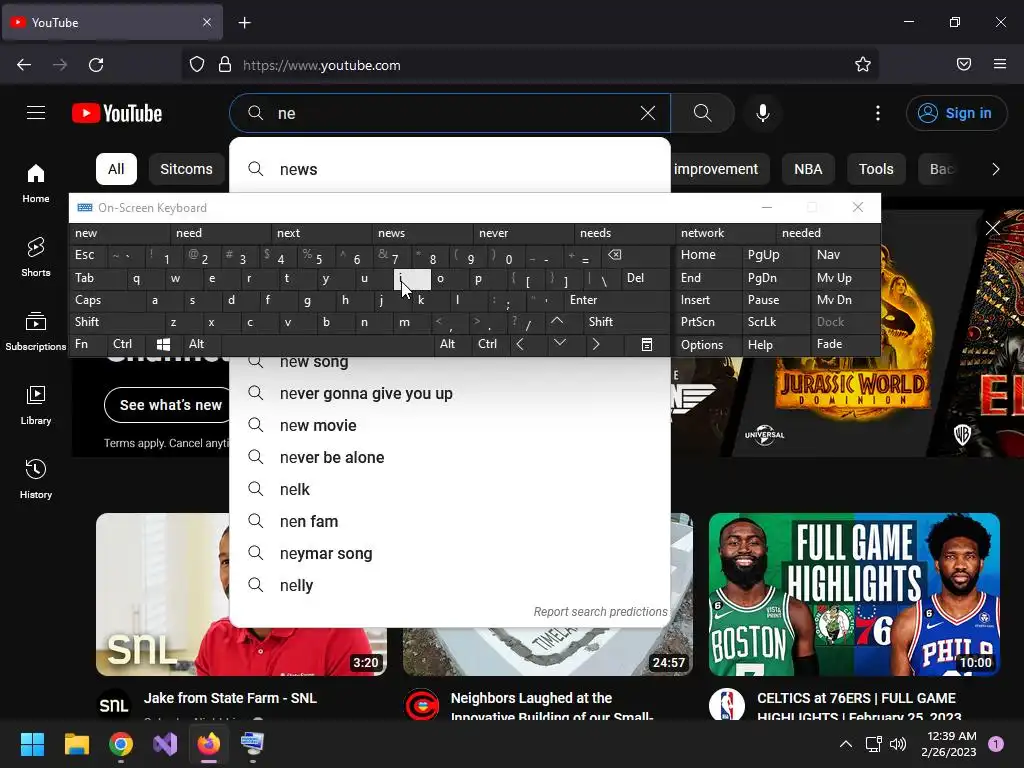Open History in the sidebar
The height and width of the screenshot is (768, 1024).
pyautogui.click(x=36, y=479)
